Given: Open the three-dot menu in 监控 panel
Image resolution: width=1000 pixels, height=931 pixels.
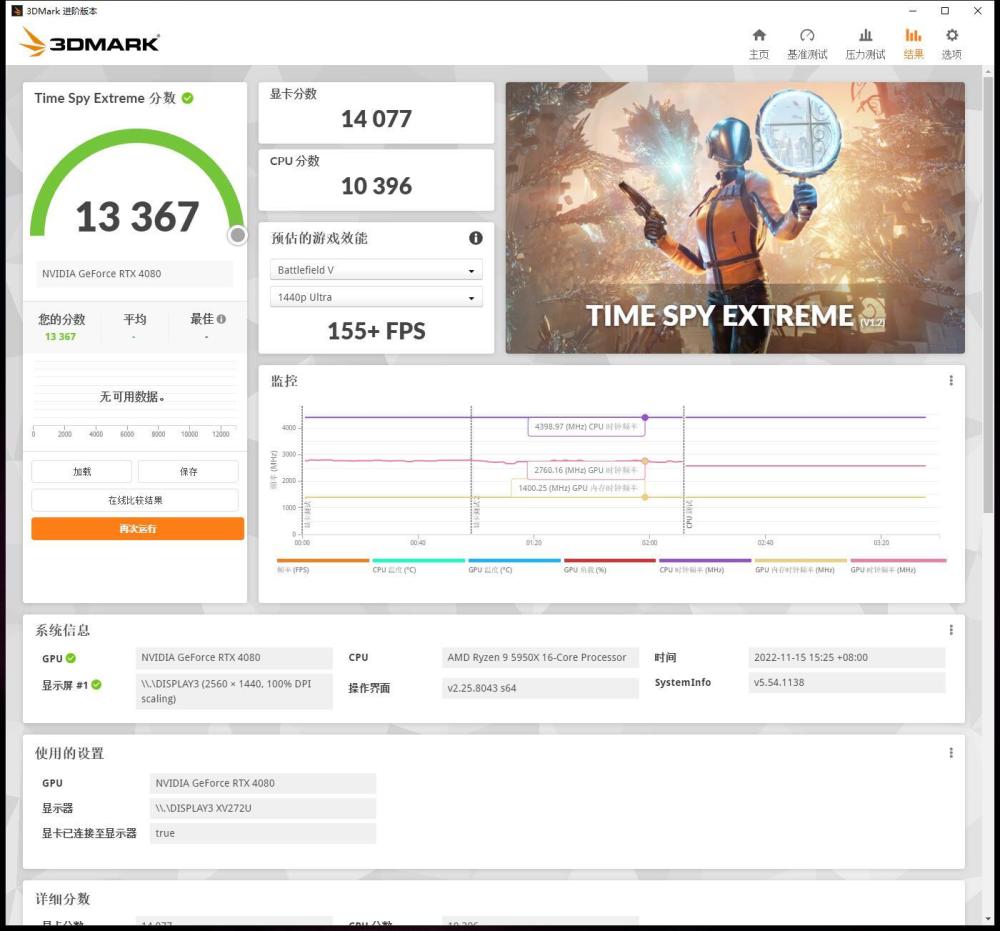Looking at the screenshot, I should coord(951,381).
